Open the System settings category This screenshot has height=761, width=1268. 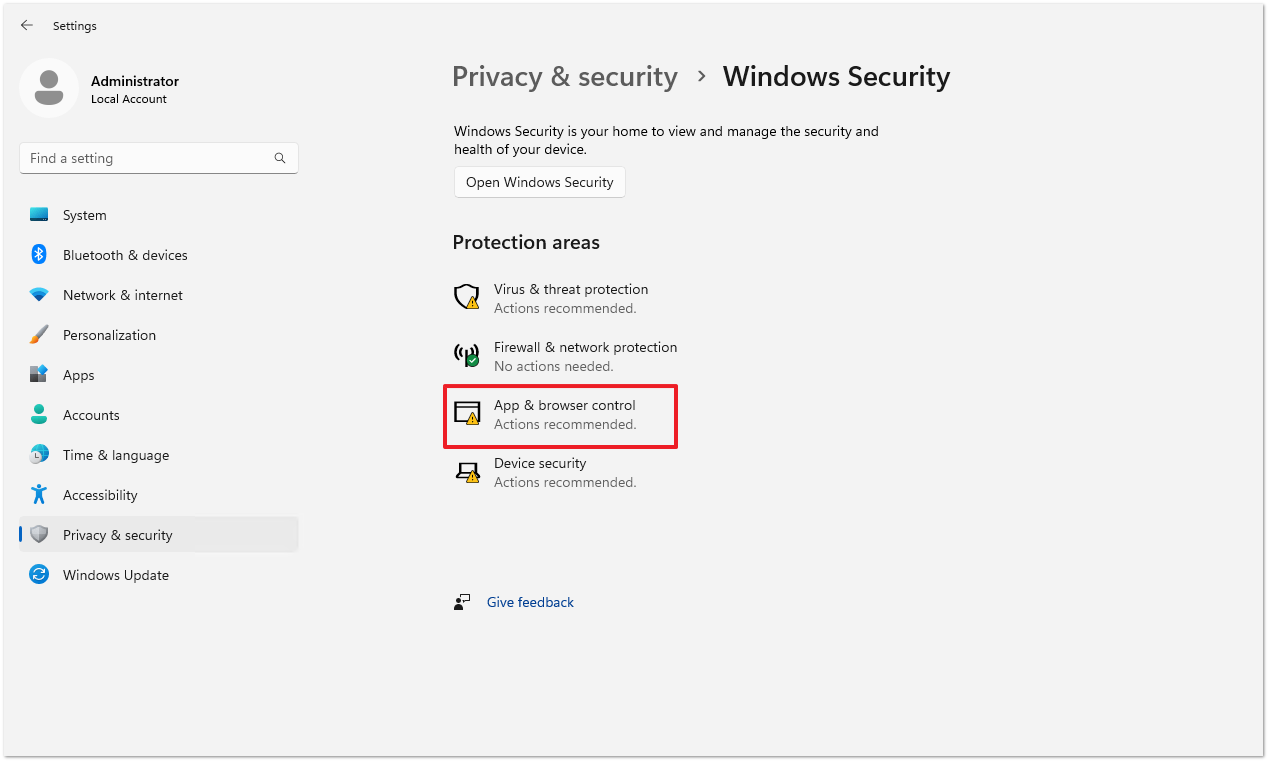[84, 215]
